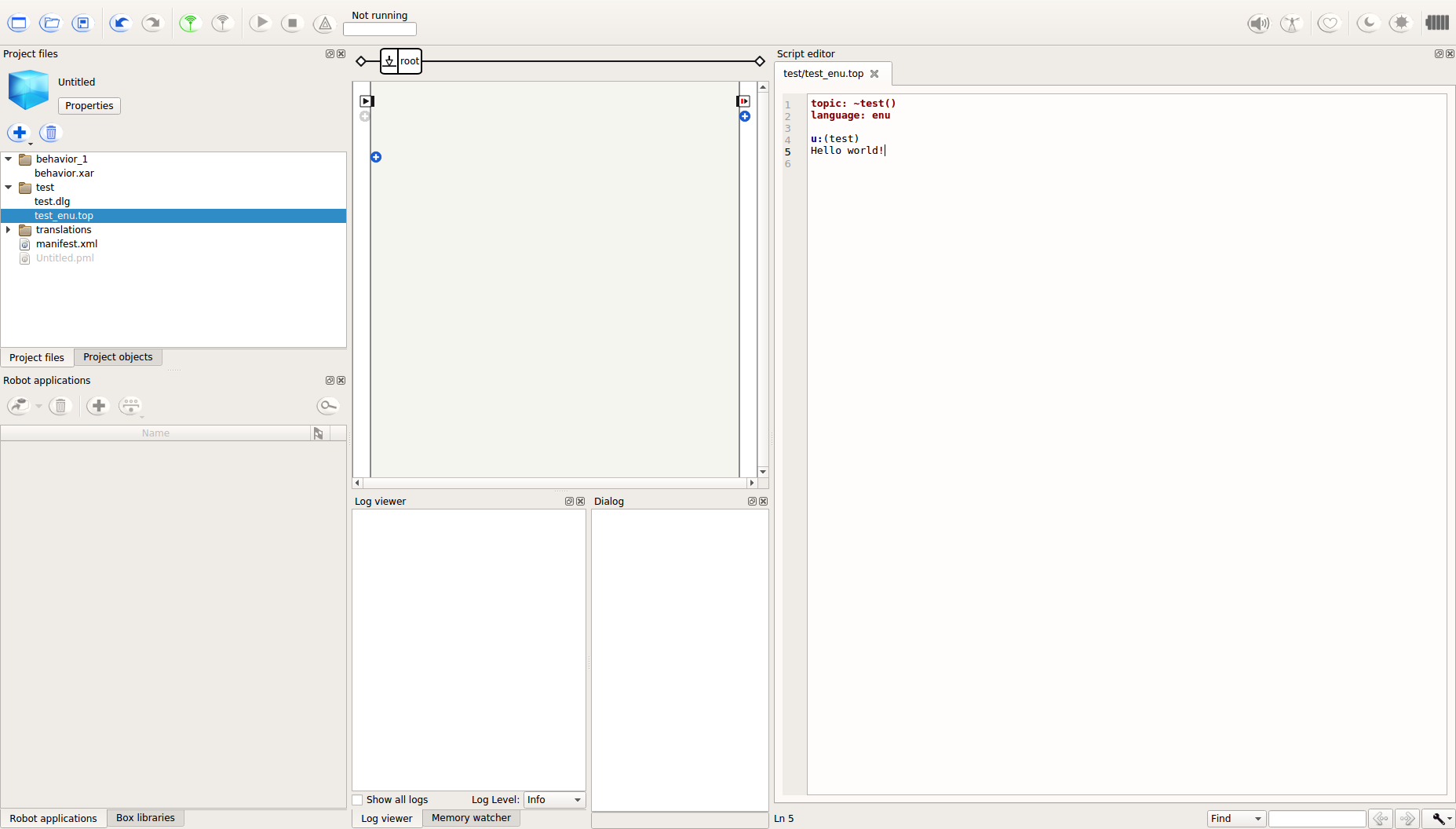Collapse the test folder
This screenshot has height=829, width=1456.
click(x=9, y=187)
